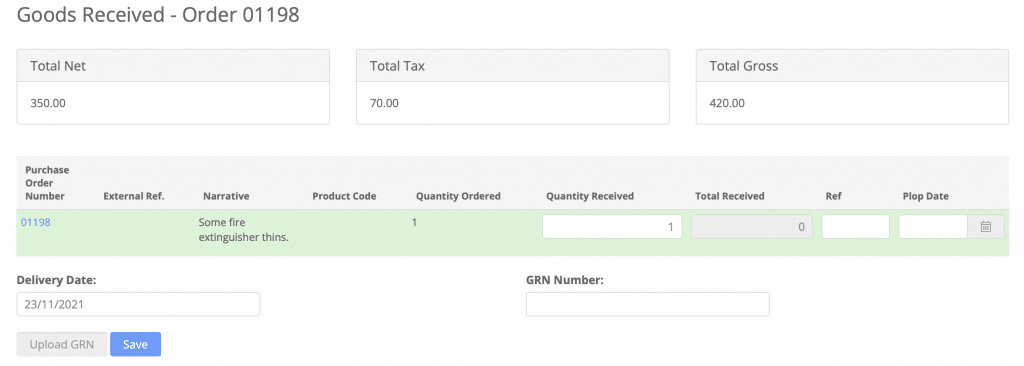The height and width of the screenshot is (366, 1024).
Task: Click the Upload GRN button
Action: [x=62, y=344]
